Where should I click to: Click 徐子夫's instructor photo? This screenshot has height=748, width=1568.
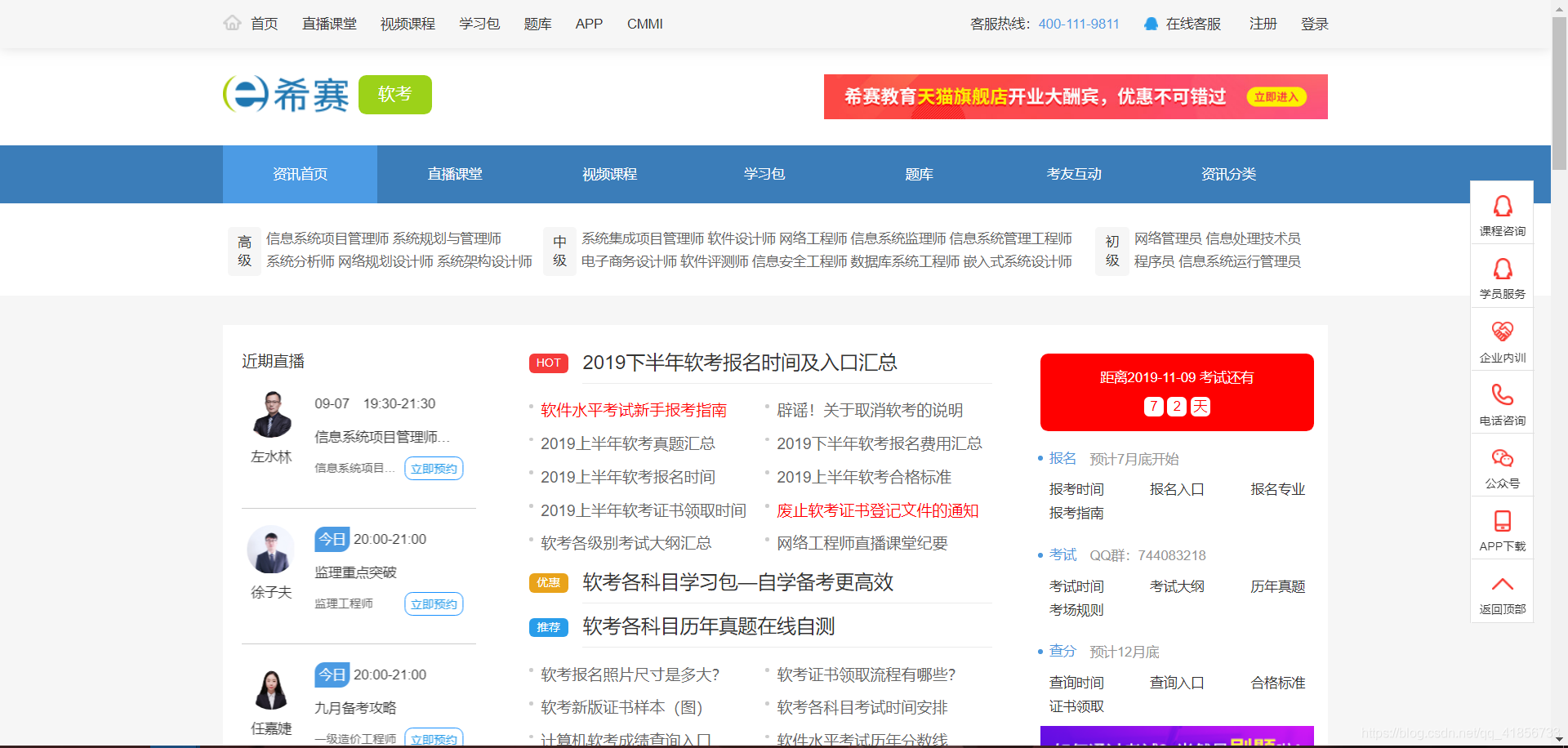click(x=271, y=550)
